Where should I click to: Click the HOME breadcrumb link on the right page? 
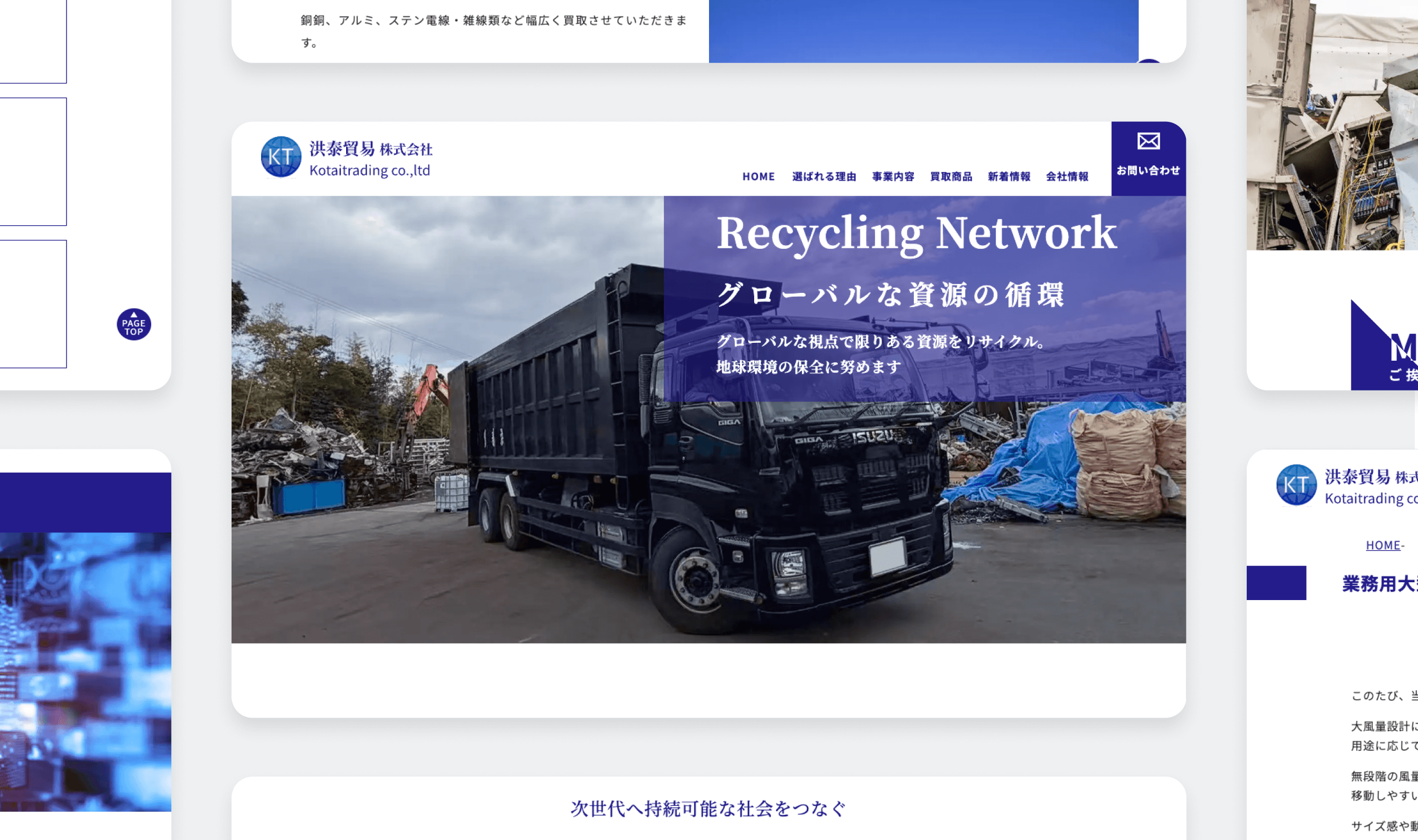[x=1382, y=545]
